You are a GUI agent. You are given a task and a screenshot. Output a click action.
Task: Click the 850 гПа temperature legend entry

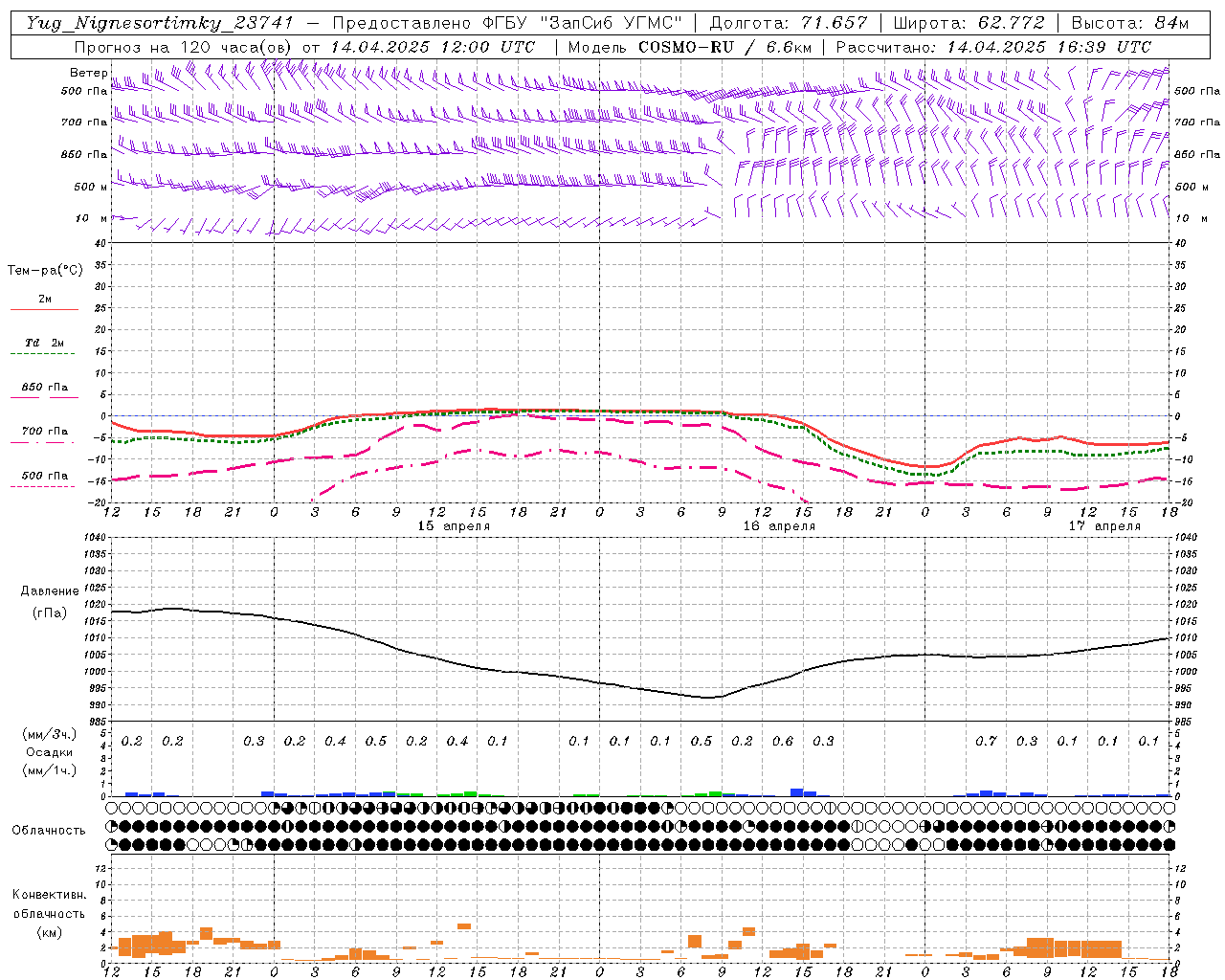(45, 388)
